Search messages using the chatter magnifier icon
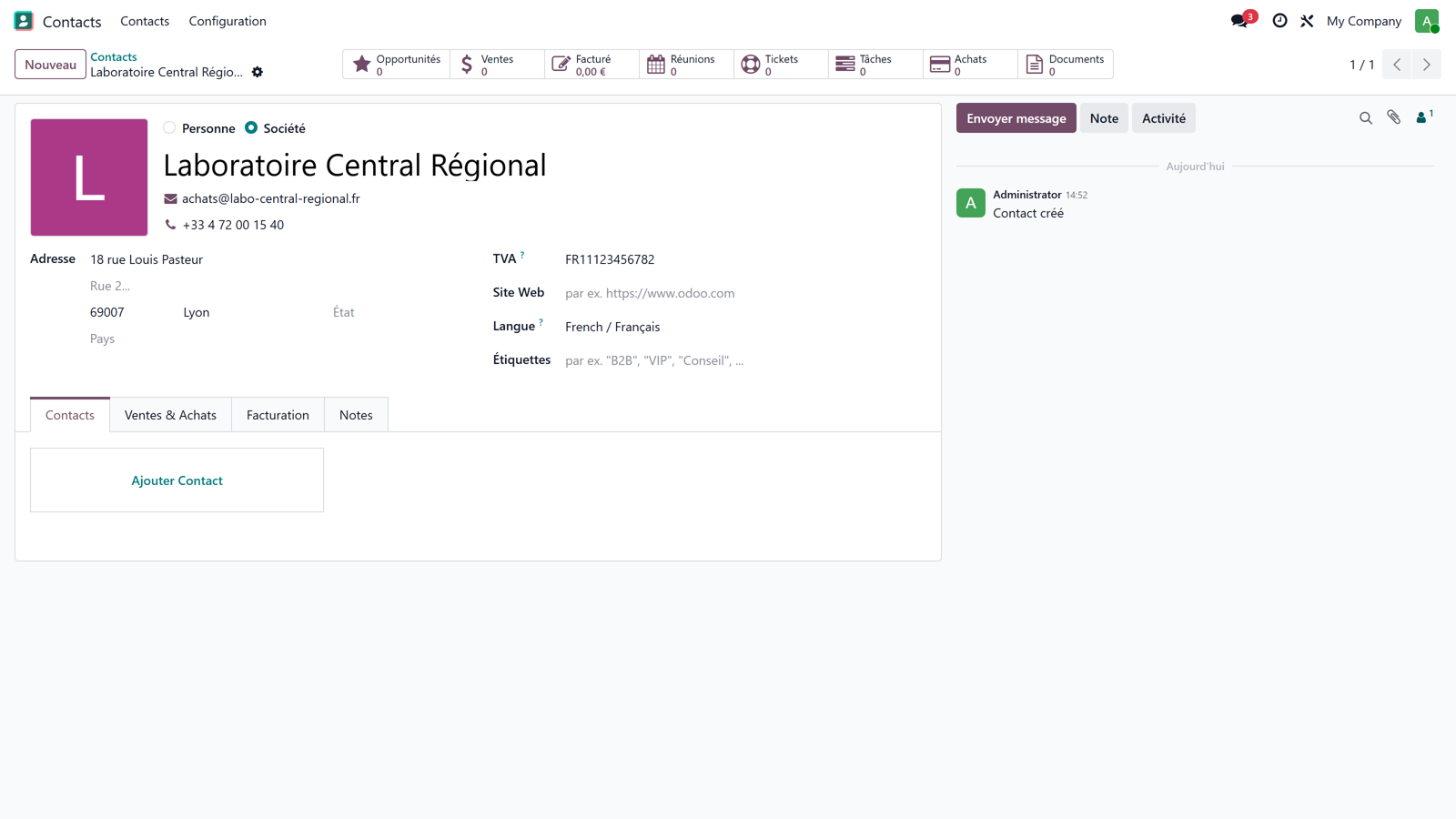 pyautogui.click(x=1365, y=118)
